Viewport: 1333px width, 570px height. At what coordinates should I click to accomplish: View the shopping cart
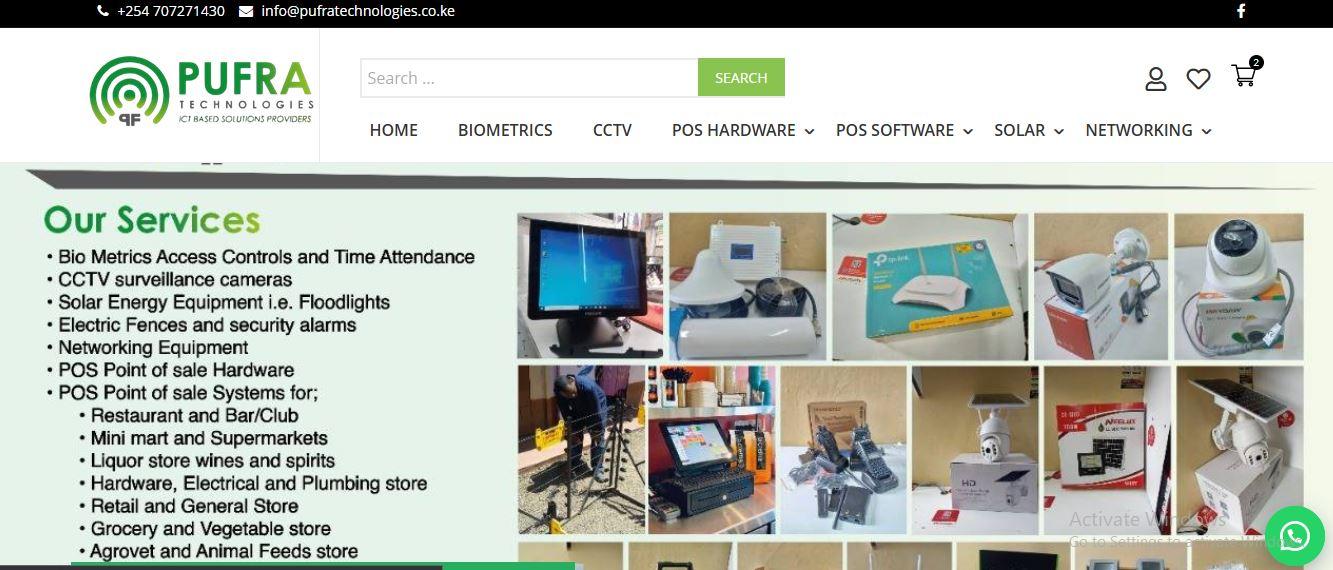pos(1244,76)
